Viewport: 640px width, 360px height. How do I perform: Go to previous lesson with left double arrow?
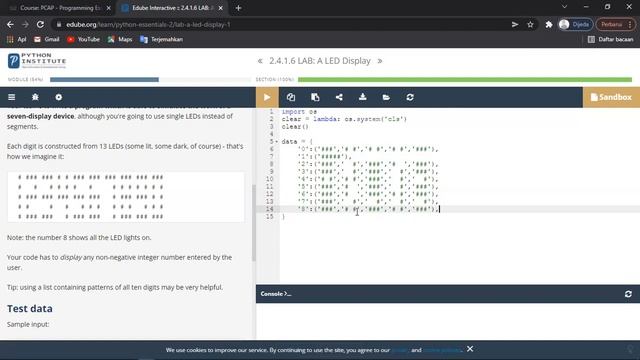[260, 61]
